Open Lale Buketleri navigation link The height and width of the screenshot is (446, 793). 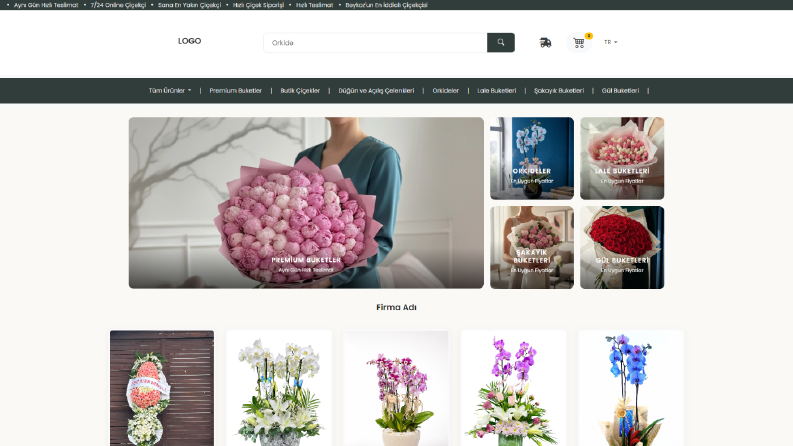pos(497,91)
